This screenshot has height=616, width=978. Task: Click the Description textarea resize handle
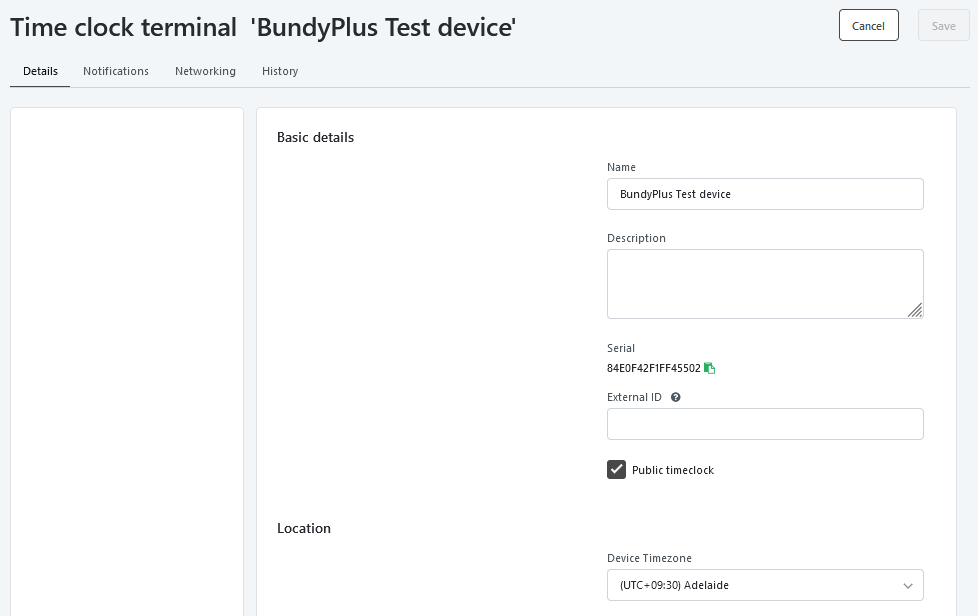pyautogui.click(x=915, y=310)
